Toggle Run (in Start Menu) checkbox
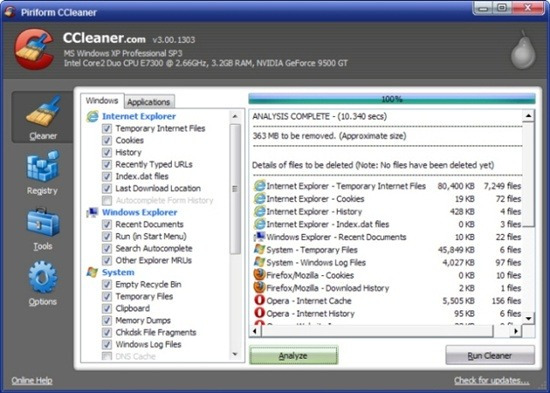Screen dimensions: 550x393 [107, 236]
